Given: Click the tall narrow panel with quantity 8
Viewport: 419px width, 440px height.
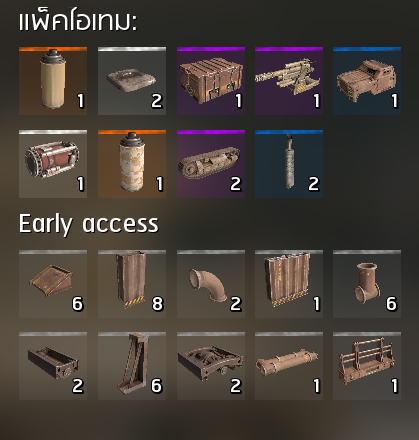Looking at the screenshot, I should click(x=132, y=284).
